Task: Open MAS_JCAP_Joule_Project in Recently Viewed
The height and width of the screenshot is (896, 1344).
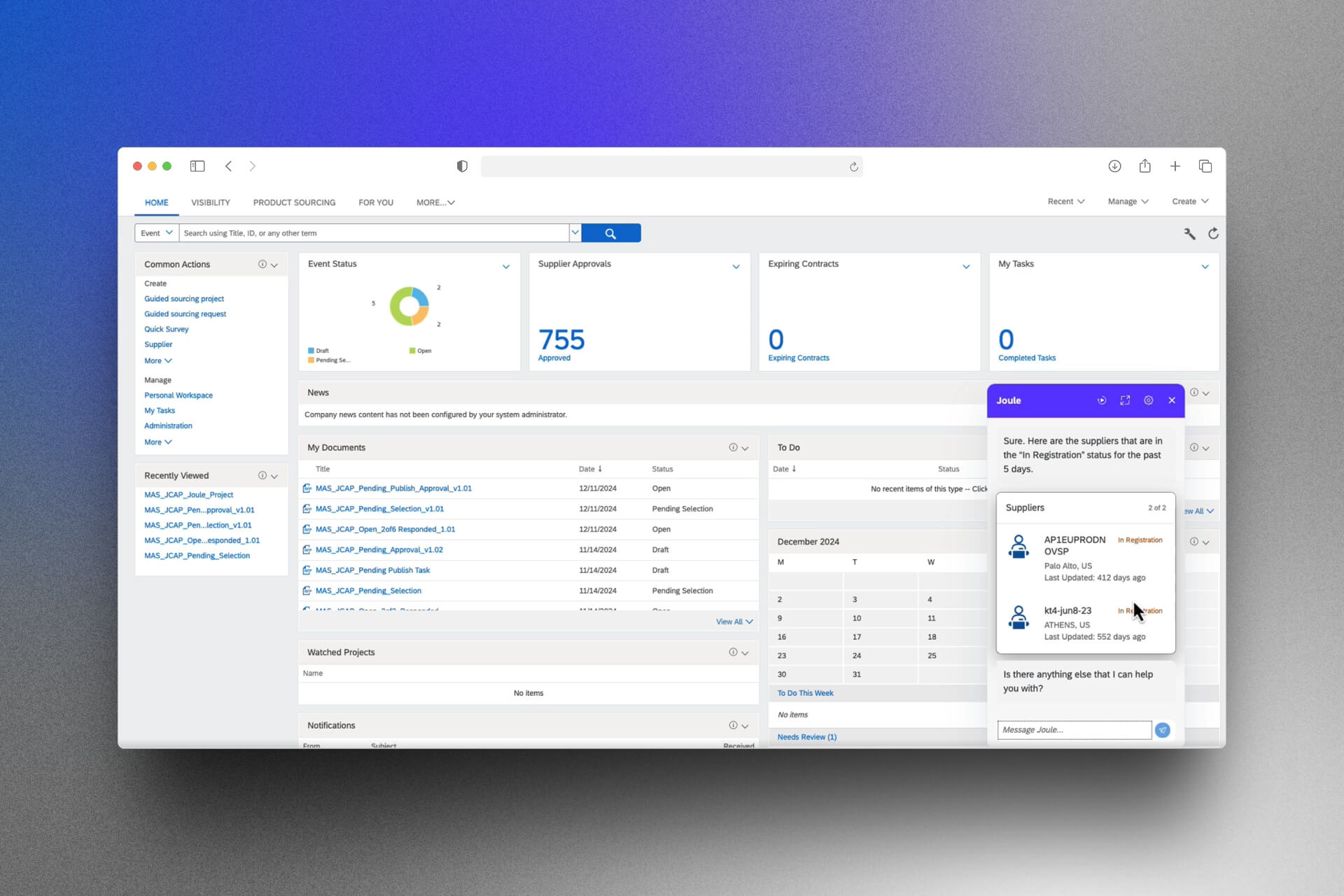Action: tap(189, 495)
